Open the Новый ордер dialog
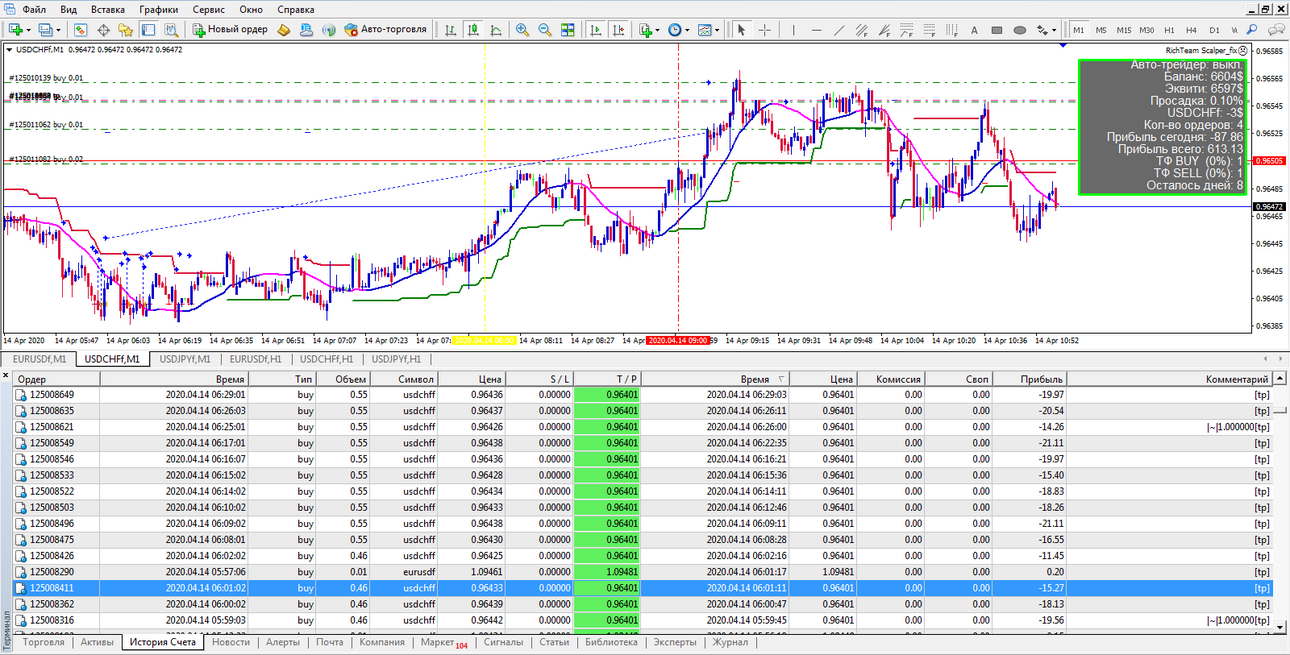The height and width of the screenshot is (655, 1290). tap(231, 29)
